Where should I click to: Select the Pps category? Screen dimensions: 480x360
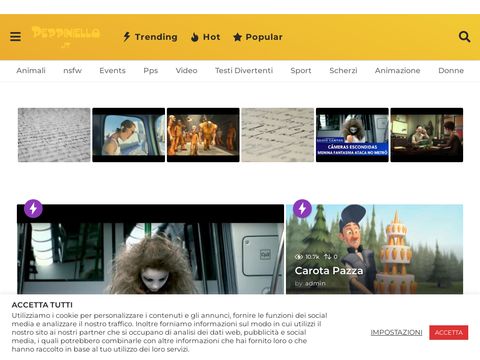[x=151, y=71]
